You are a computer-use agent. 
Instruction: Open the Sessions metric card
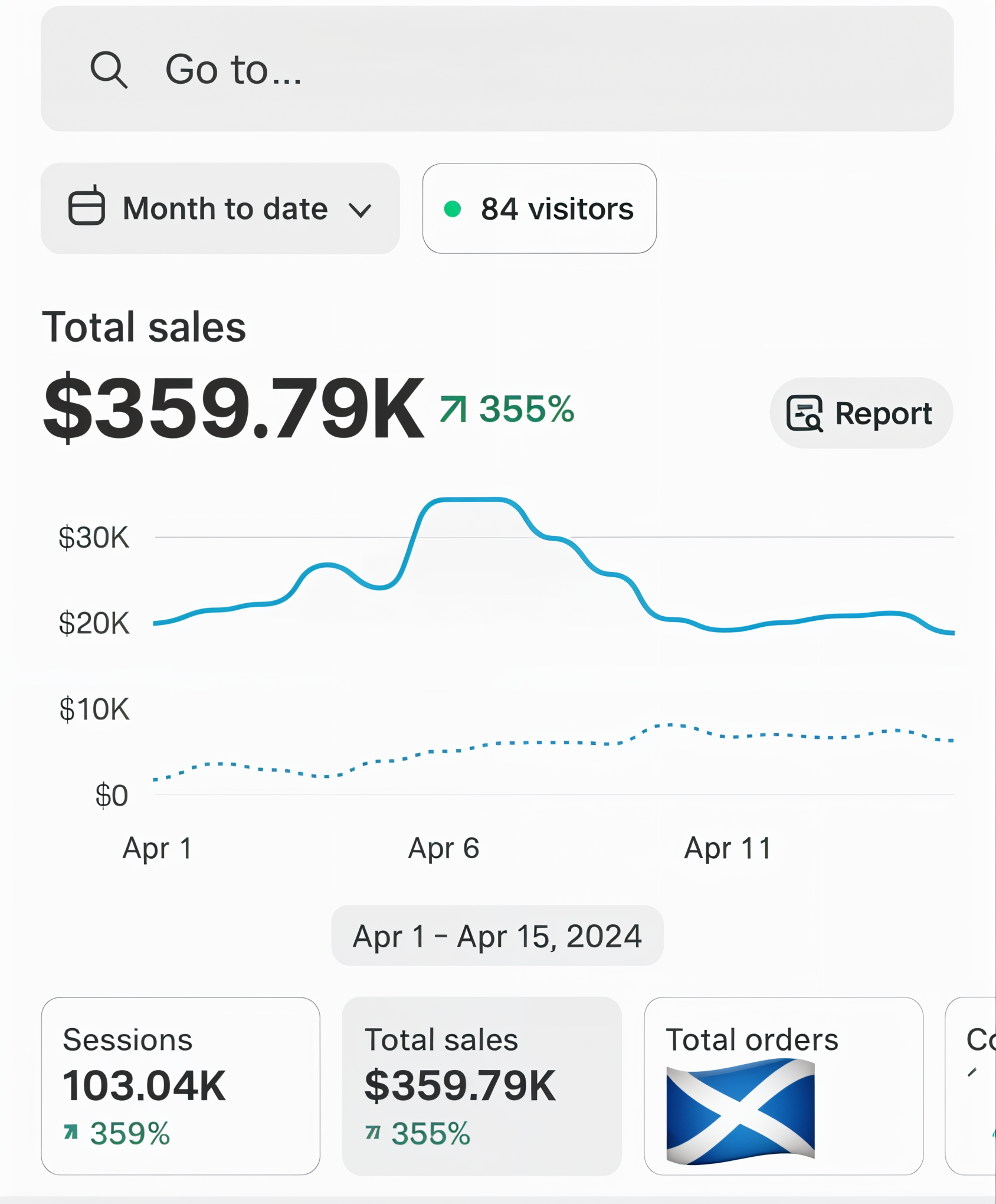pyautogui.click(x=181, y=1086)
